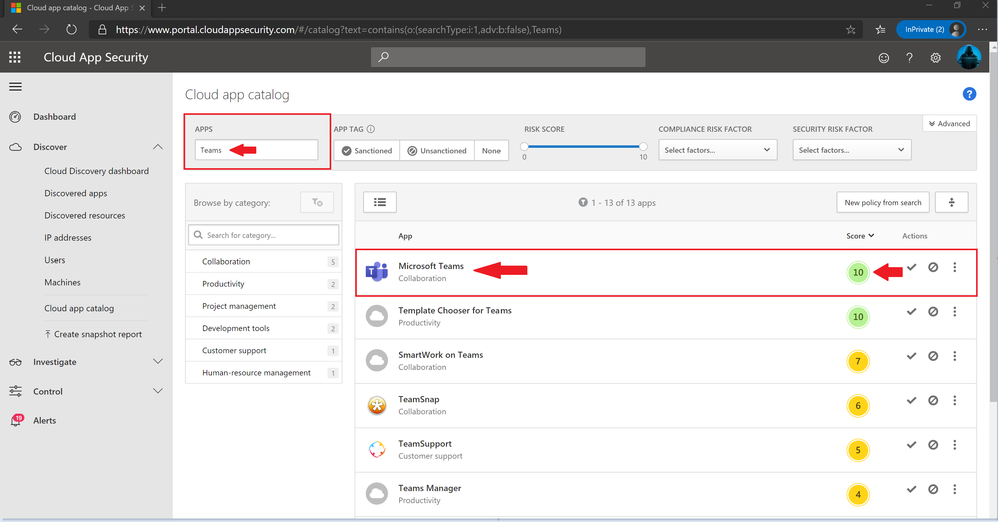The width and height of the screenshot is (998, 522).
Task: Click the risk score slider right handle
Action: (x=643, y=146)
